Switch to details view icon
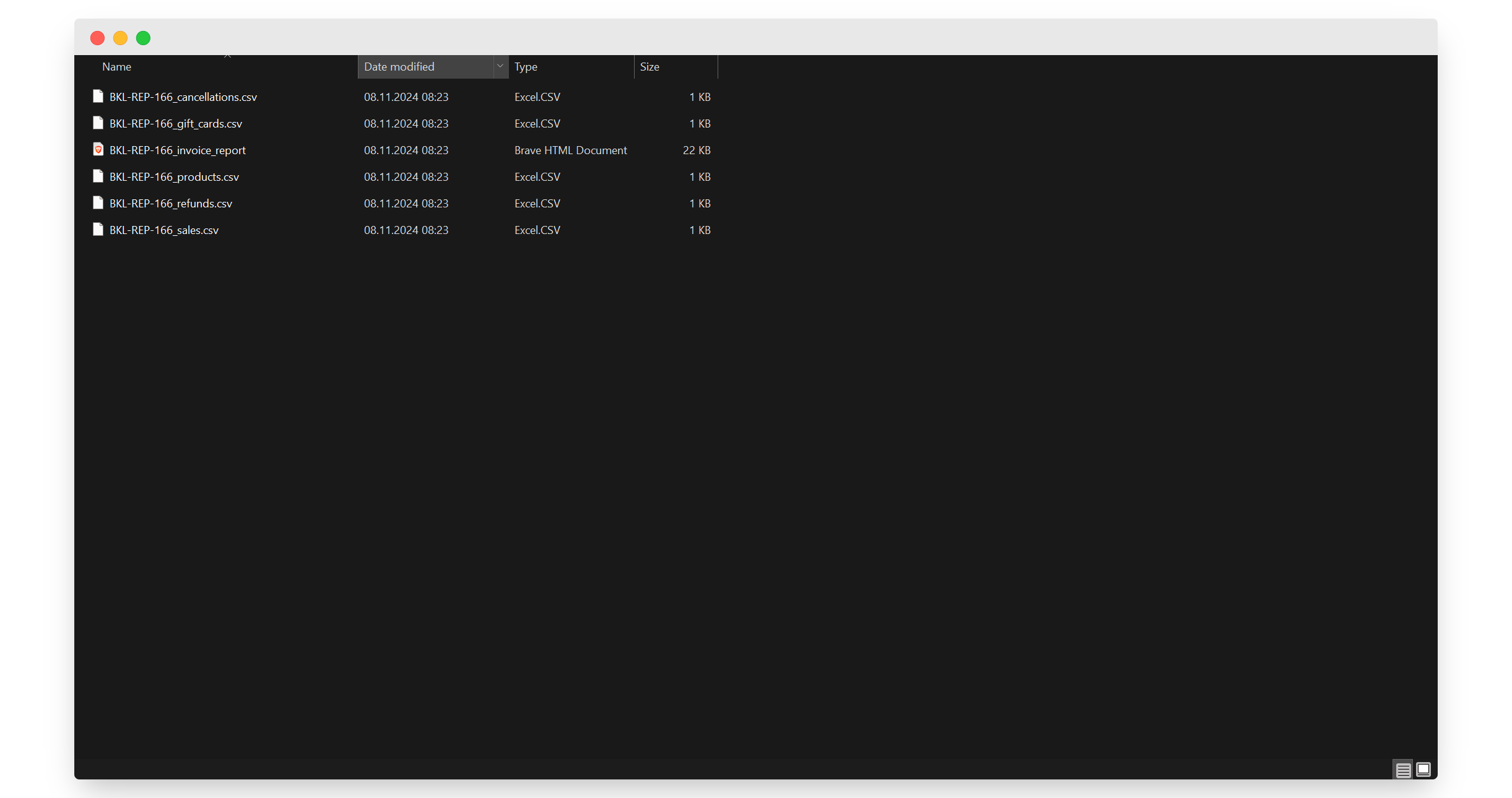The image size is (1512, 798). point(1403,770)
